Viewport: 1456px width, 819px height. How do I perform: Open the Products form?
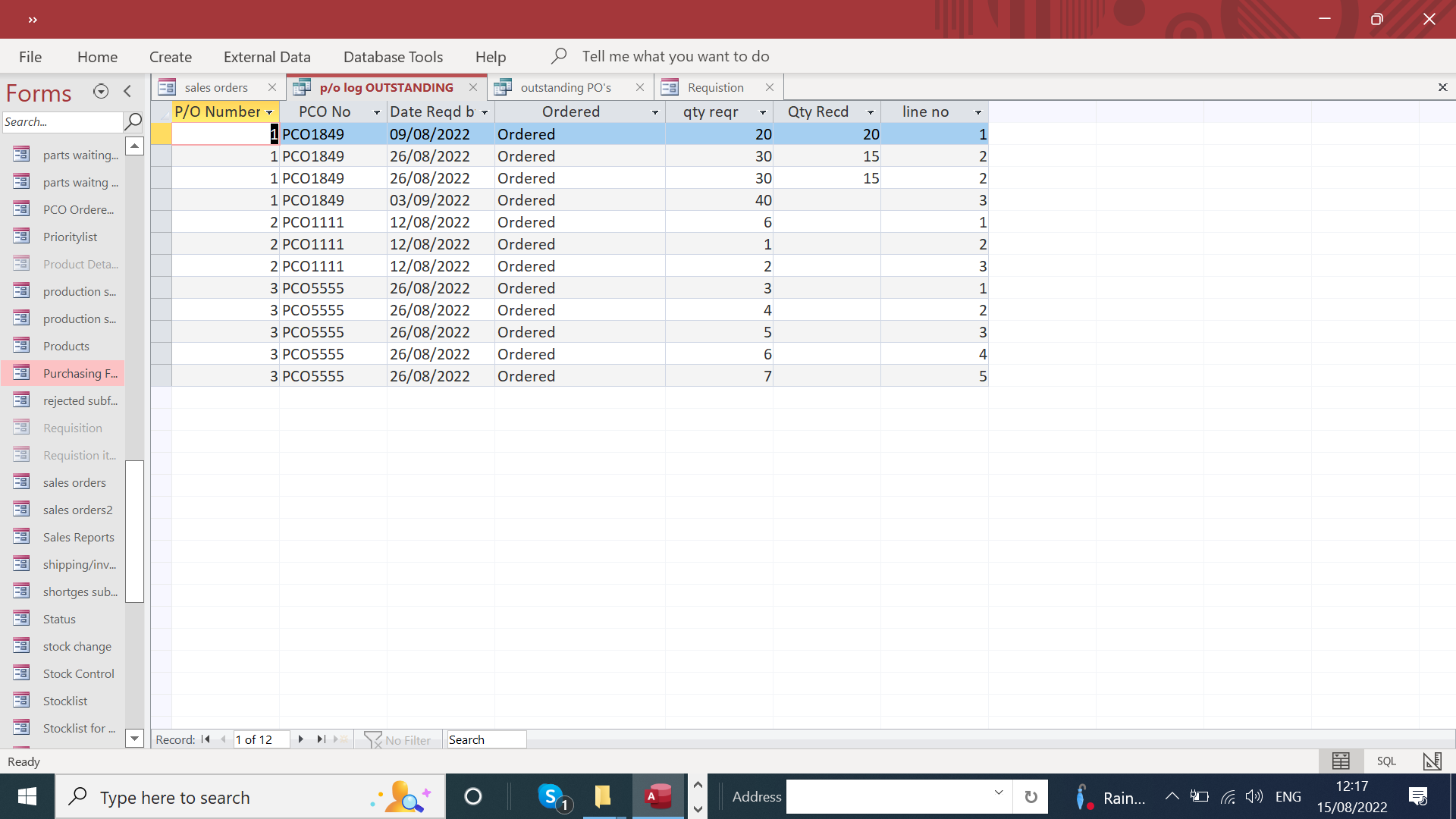coord(64,346)
